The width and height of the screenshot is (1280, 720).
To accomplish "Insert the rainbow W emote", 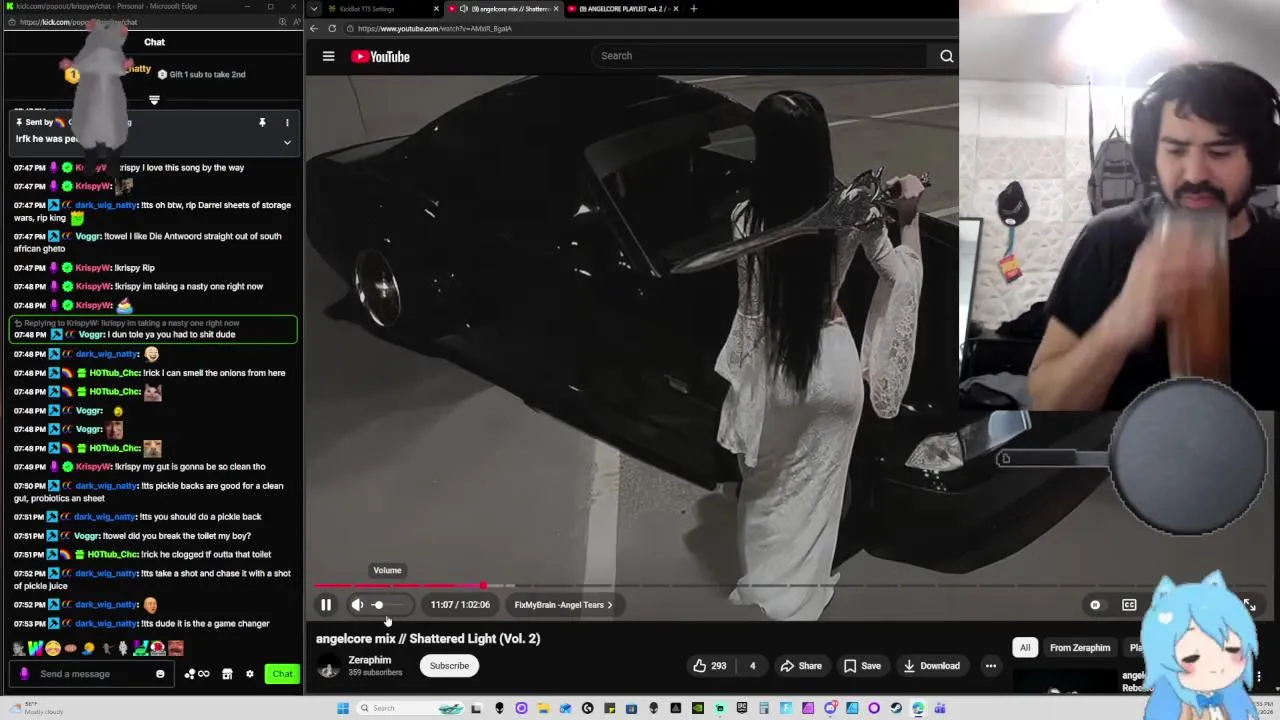I will click(35, 648).
